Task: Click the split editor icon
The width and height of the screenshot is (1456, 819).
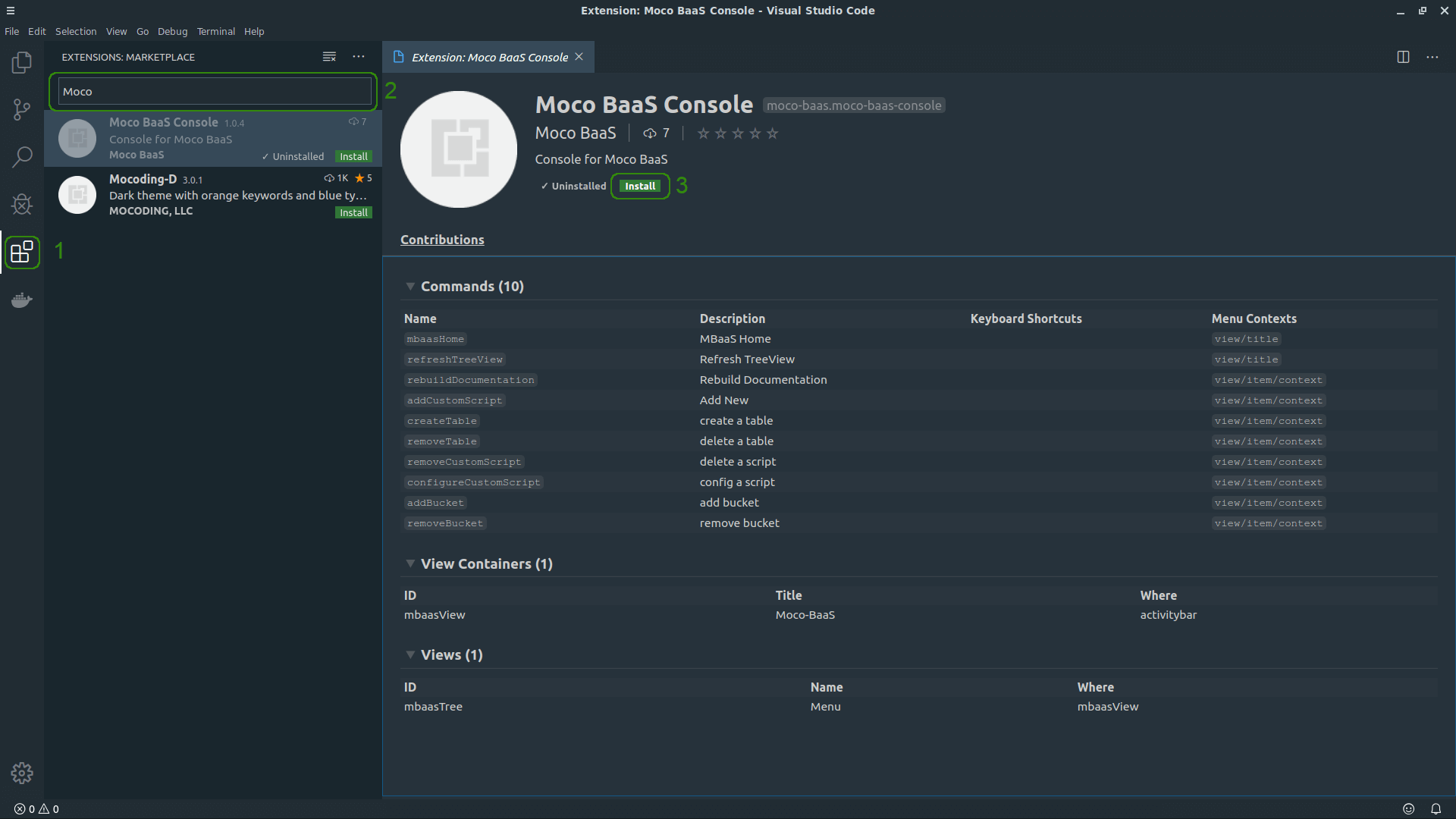Action: (1403, 57)
